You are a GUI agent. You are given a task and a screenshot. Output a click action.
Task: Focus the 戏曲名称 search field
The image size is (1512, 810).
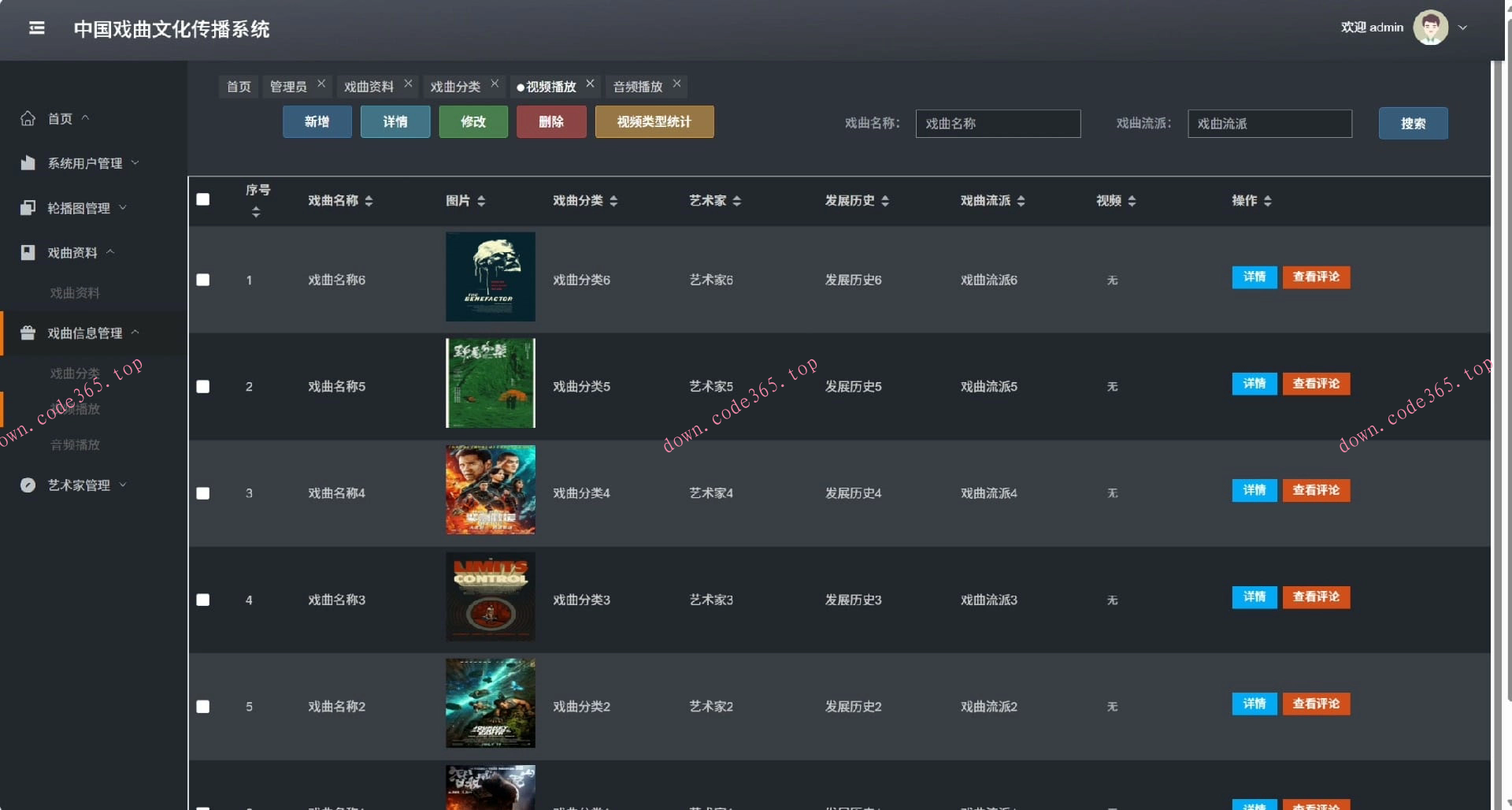click(x=998, y=124)
